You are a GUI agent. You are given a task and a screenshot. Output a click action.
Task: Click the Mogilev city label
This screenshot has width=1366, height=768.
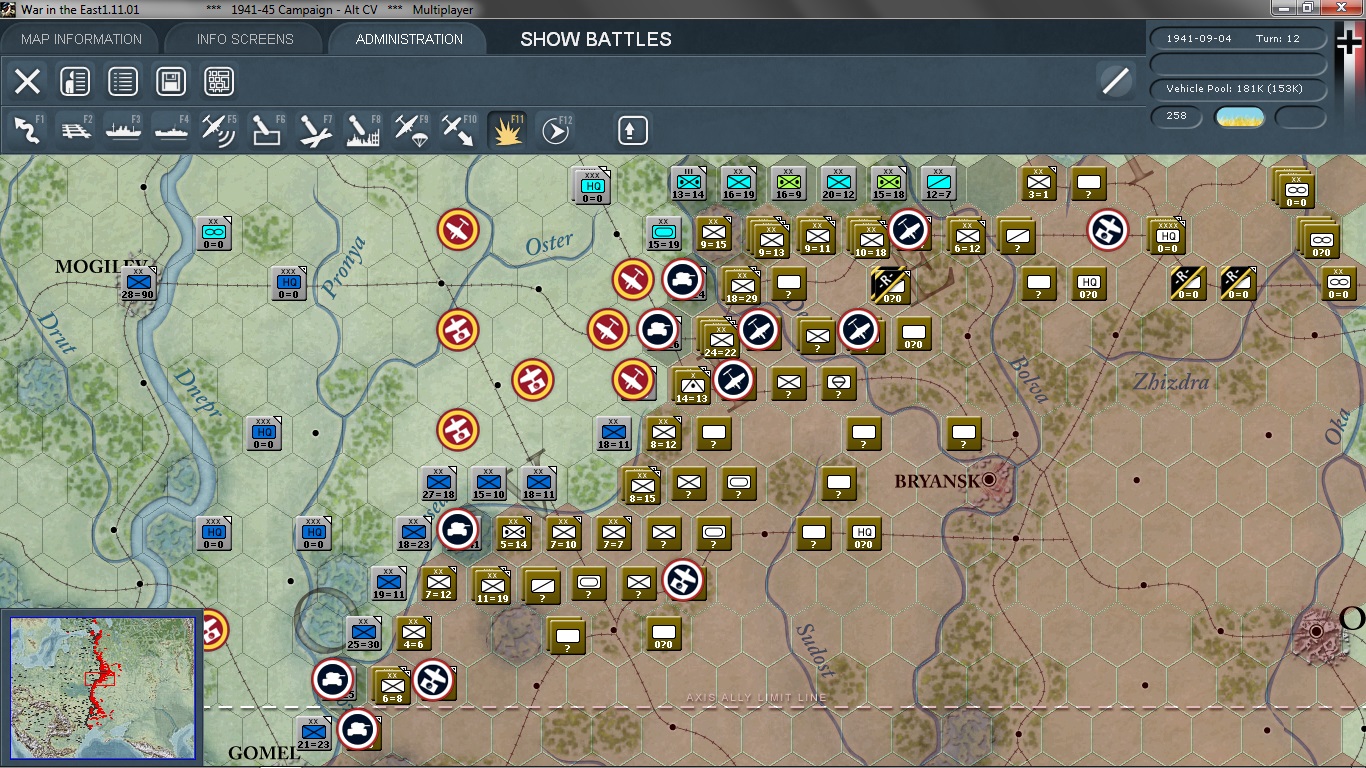101,266
